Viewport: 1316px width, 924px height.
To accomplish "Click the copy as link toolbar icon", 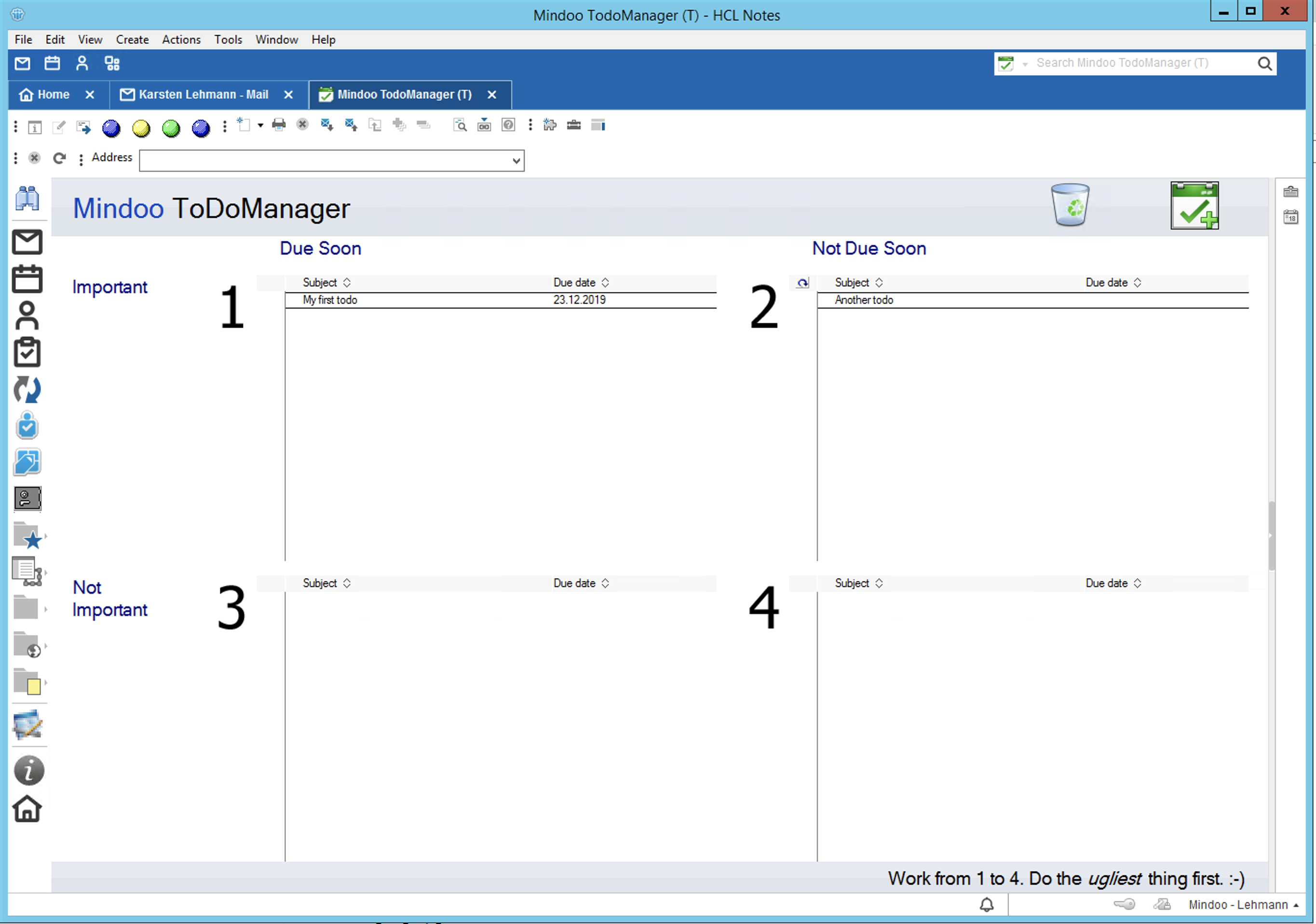I will [x=484, y=125].
